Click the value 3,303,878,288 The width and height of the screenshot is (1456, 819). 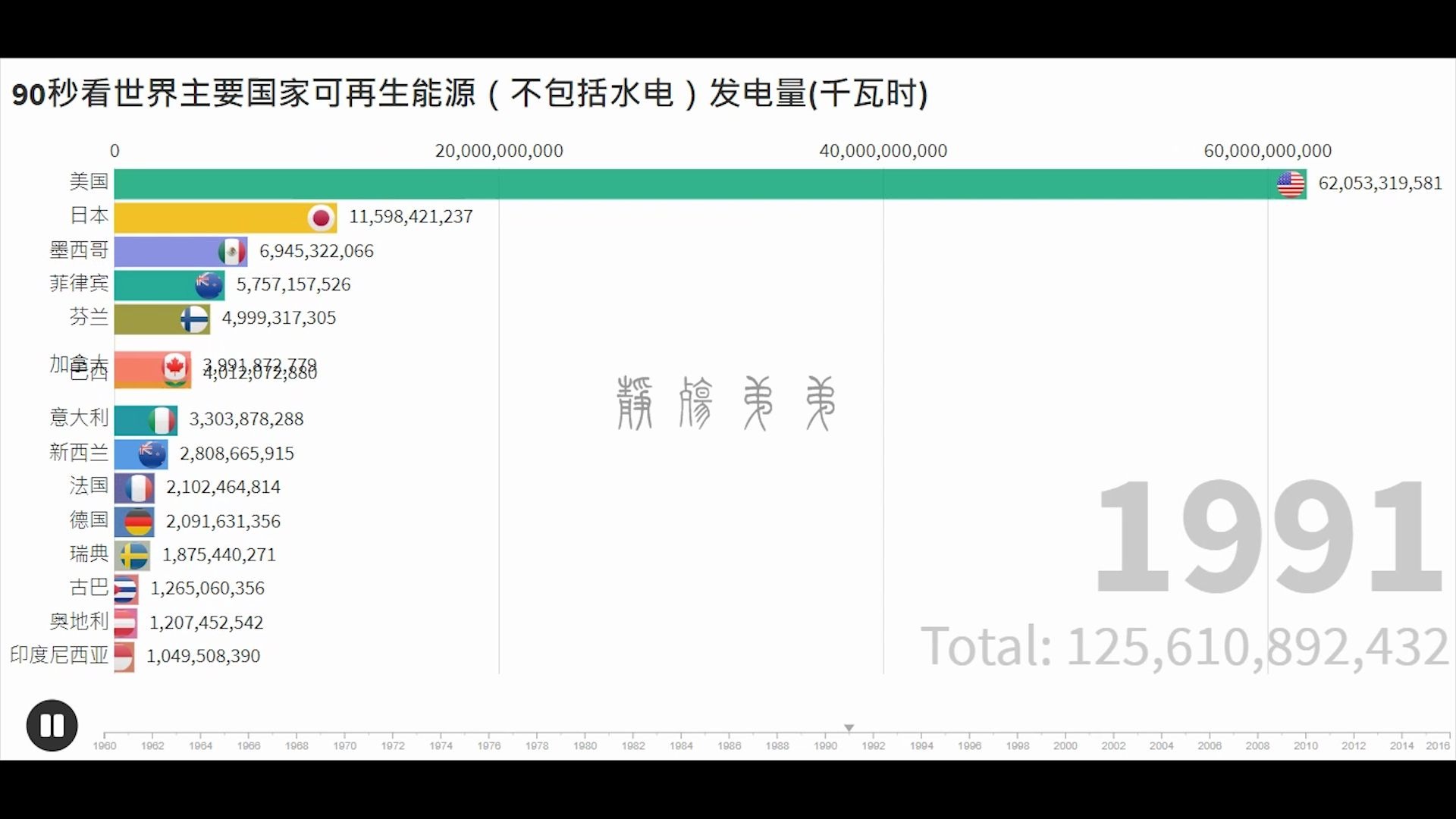[246, 419]
